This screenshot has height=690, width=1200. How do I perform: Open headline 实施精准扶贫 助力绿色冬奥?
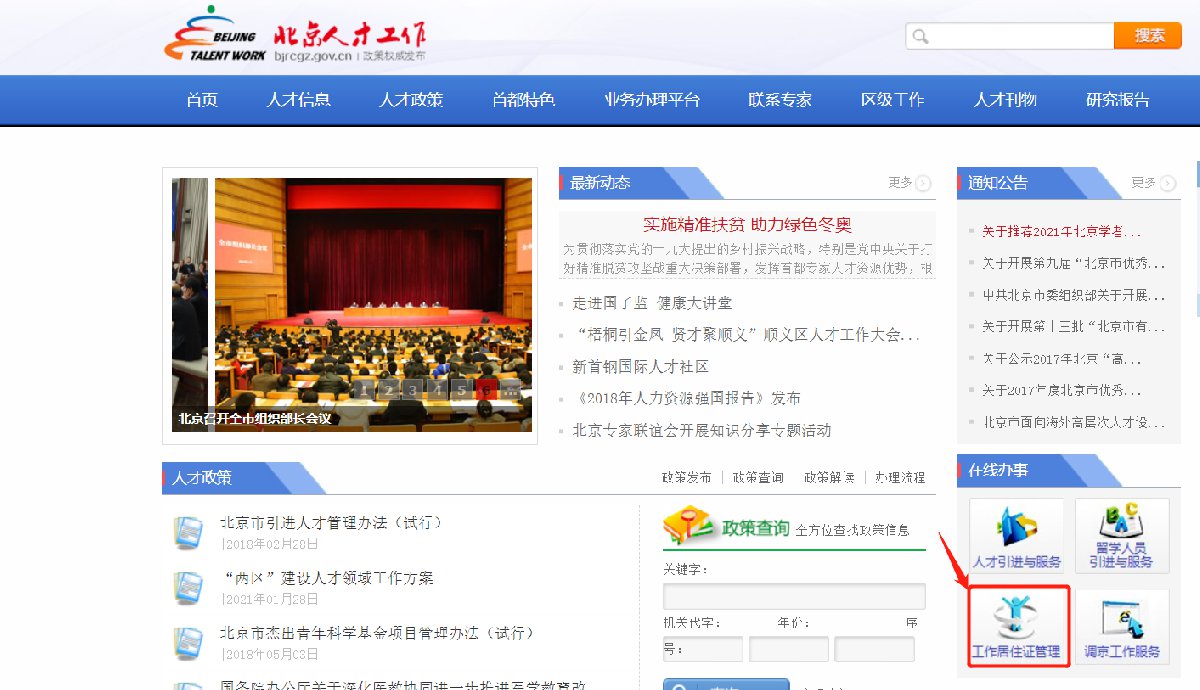747,225
